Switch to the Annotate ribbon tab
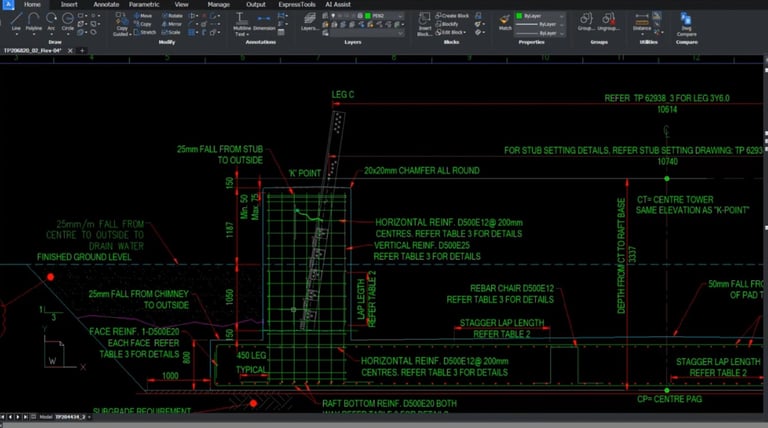The width and height of the screenshot is (768, 428). [x=106, y=4]
